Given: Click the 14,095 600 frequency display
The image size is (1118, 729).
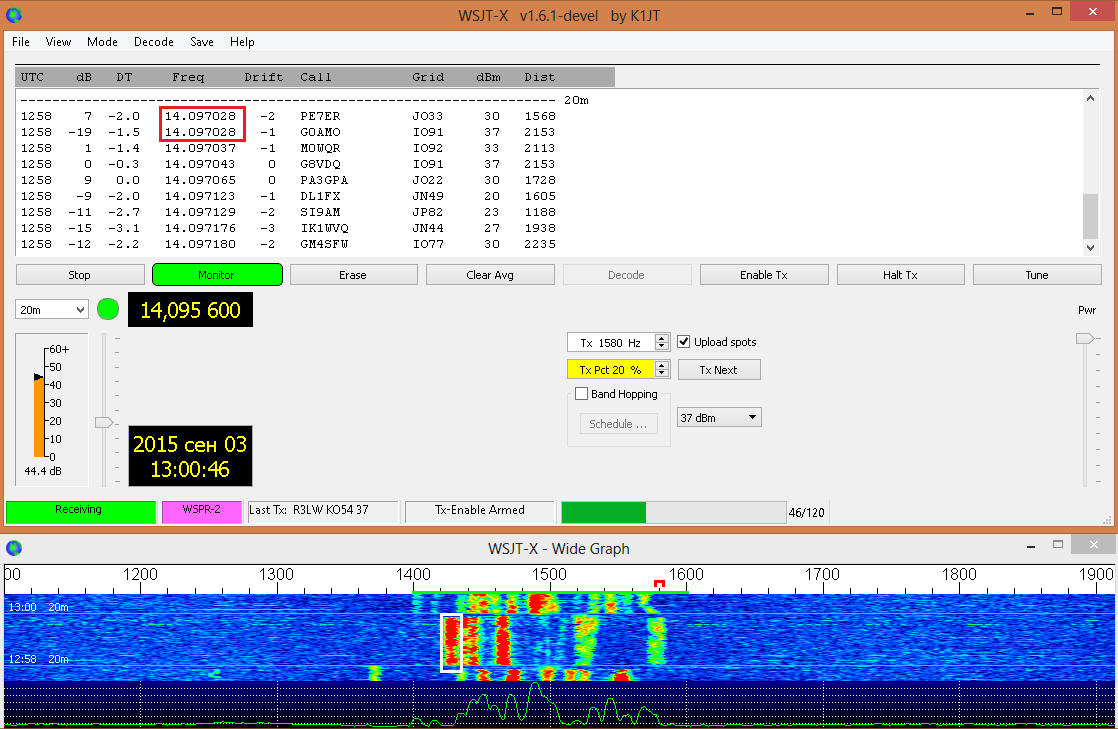Looking at the screenshot, I should click(x=190, y=310).
